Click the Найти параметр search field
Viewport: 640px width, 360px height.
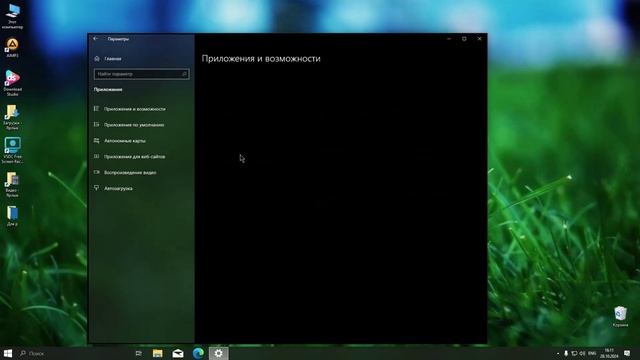[142, 74]
